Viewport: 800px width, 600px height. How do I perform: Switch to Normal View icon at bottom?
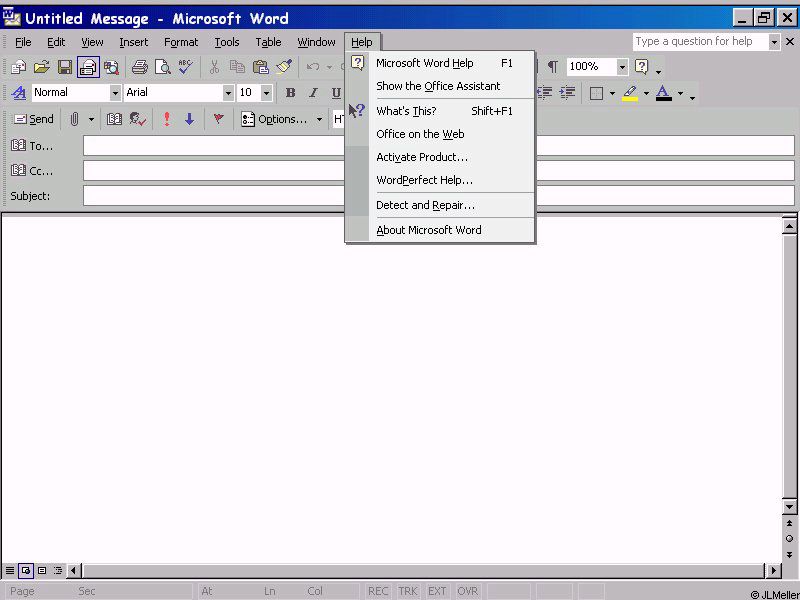[x=10, y=570]
